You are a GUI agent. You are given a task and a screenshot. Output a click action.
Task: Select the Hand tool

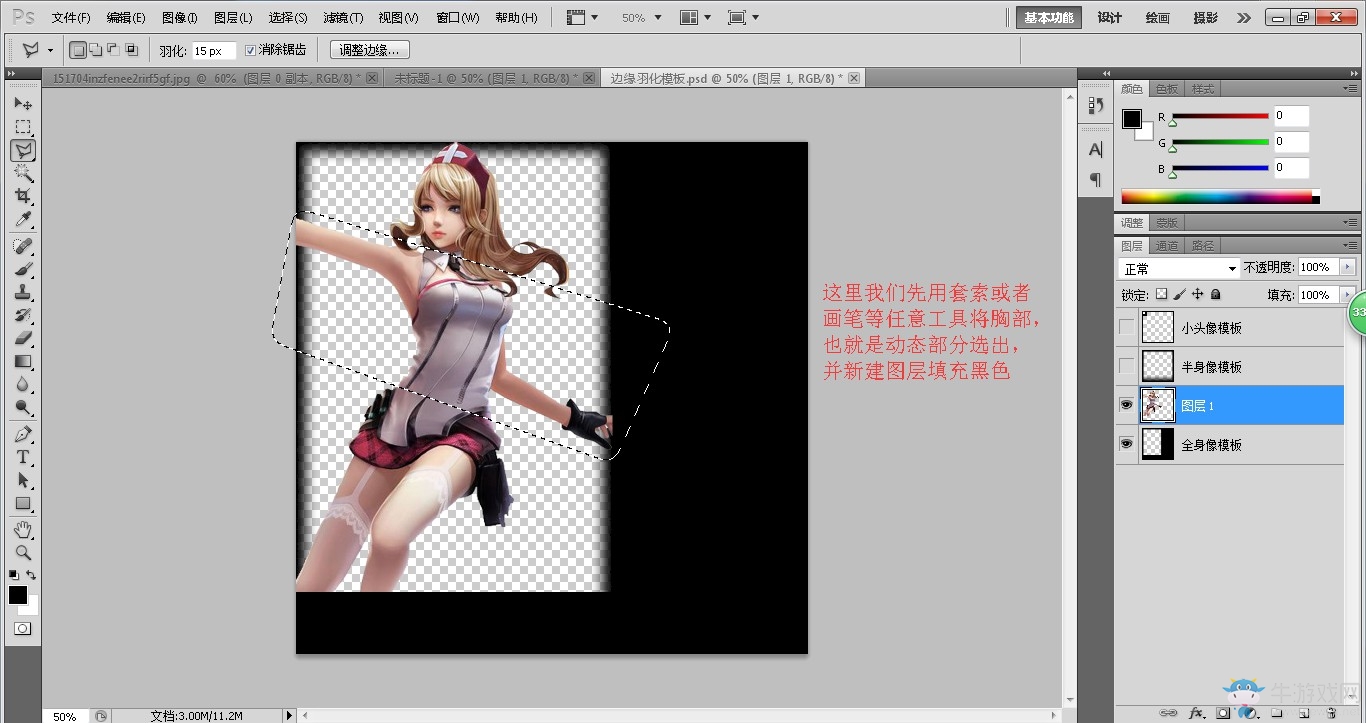[23, 529]
